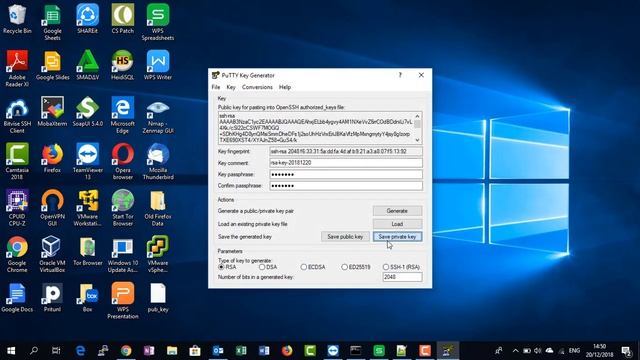The height and width of the screenshot is (360, 640).
Task: Click the Confirm passphrase field
Action: 346,186
